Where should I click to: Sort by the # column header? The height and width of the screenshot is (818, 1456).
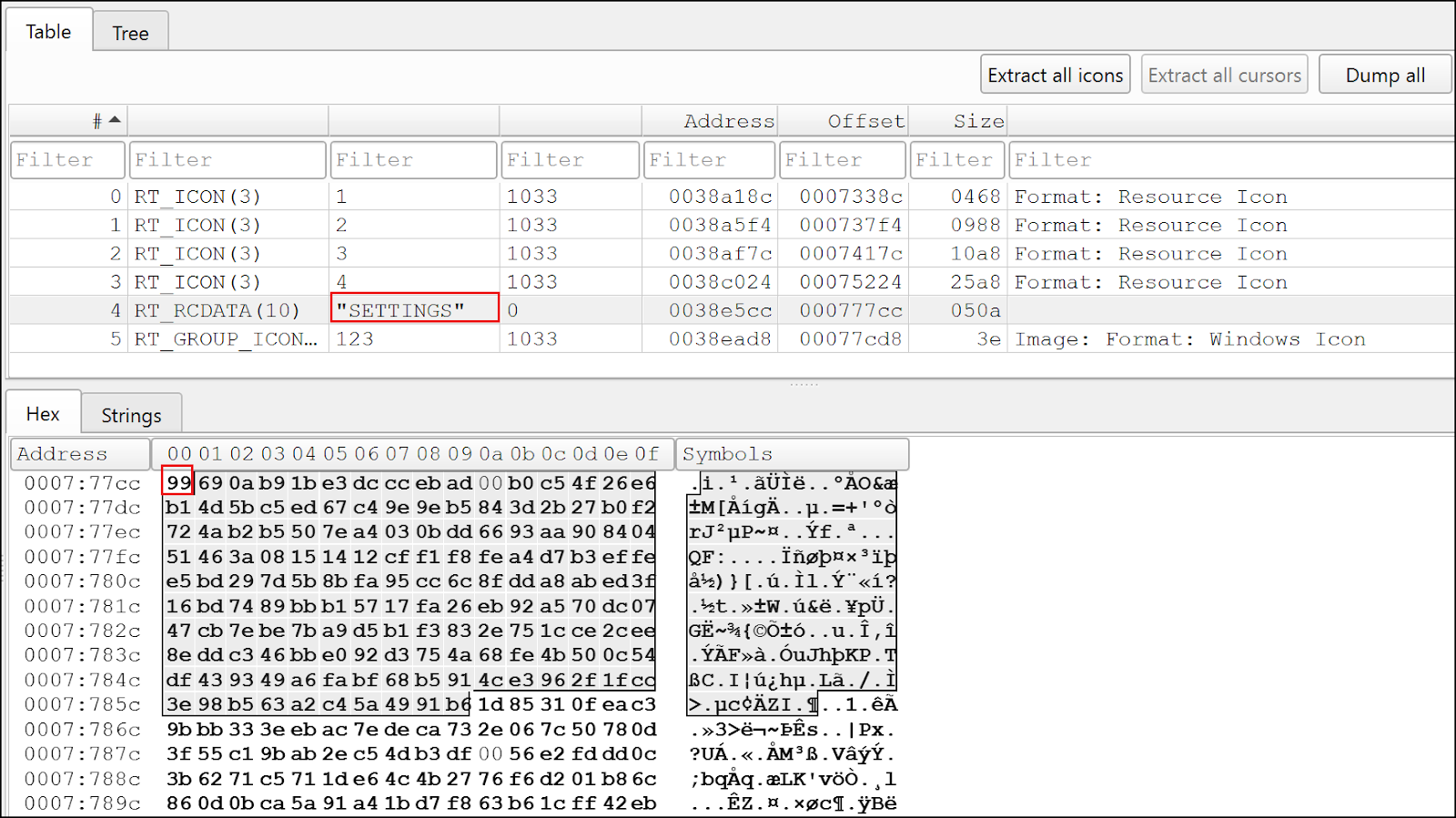click(x=68, y=121)
